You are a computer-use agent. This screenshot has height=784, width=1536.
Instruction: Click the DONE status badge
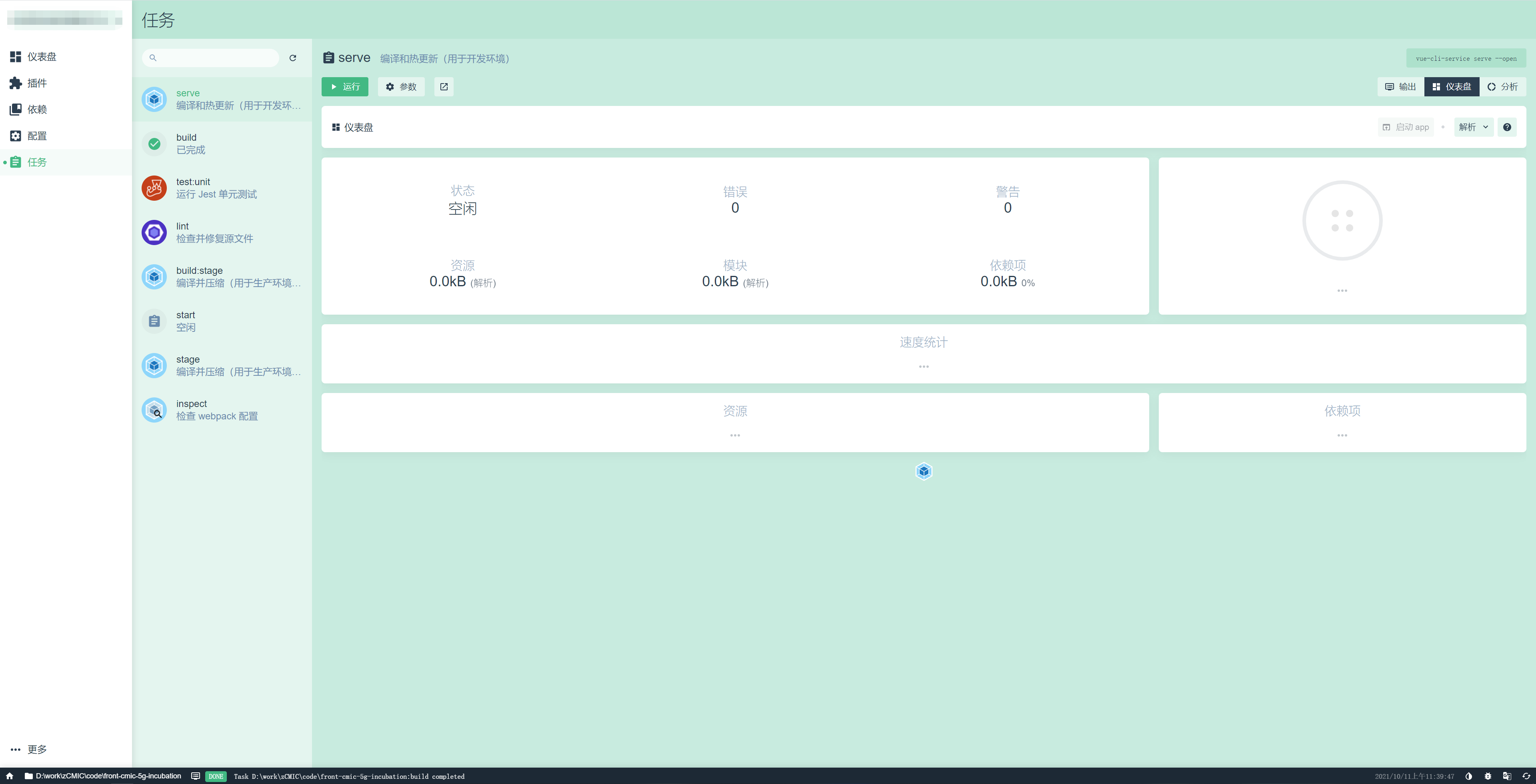click(x=216, y=776)
